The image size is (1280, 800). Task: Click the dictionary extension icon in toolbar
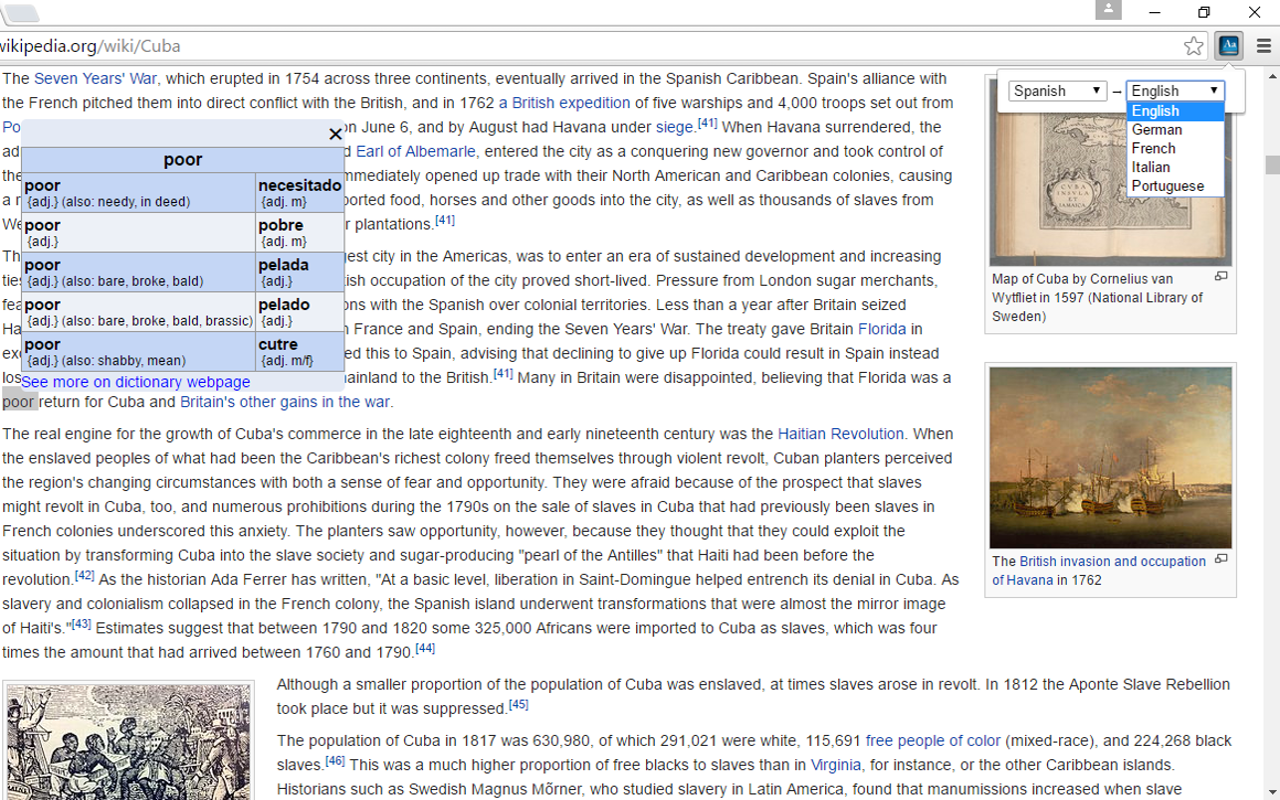(1229, 46)
